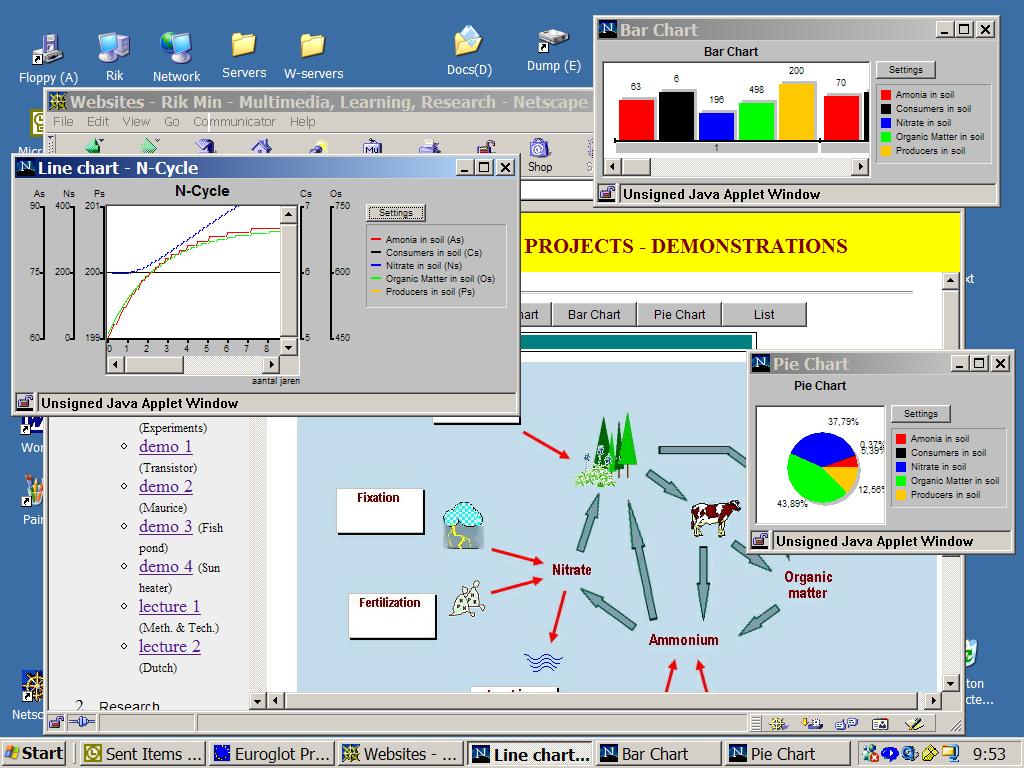
Task: Open the demo 2 link
Action: tap(165, 487)
